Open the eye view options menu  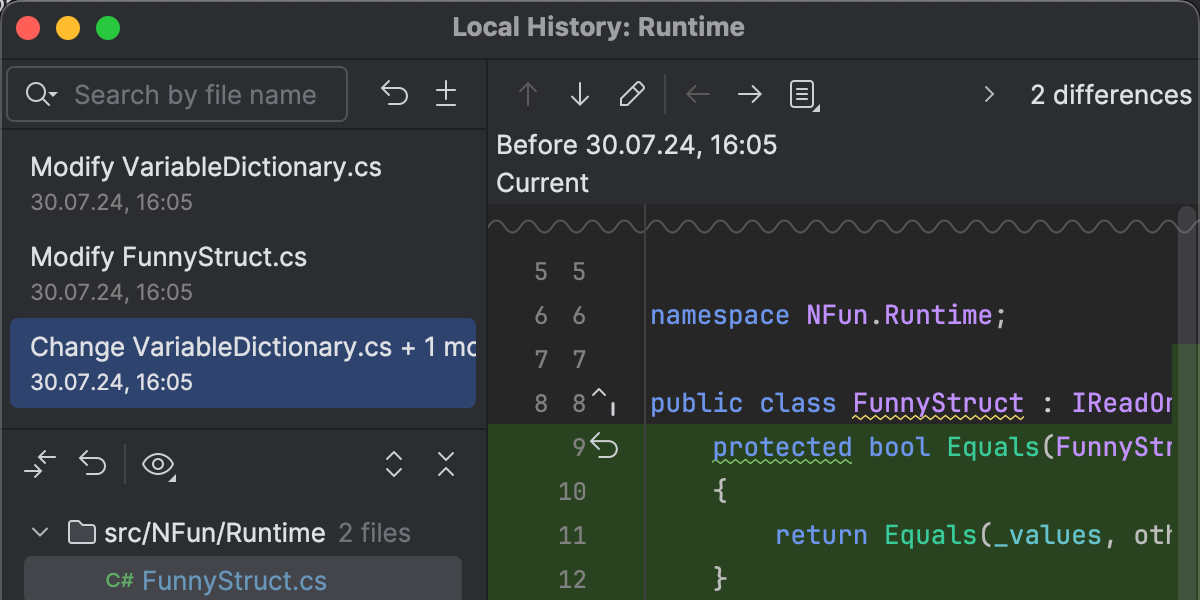tap(159, 464)
